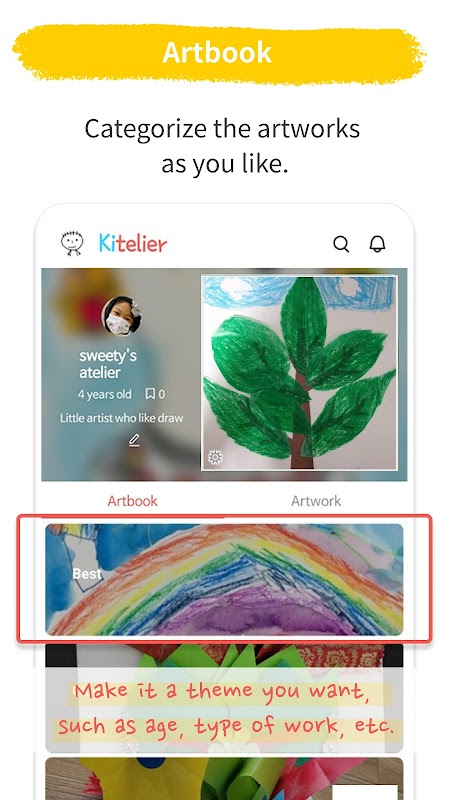Click the Best label on rainbow card
Viewport: 450px width, 800px height.
(87, 574)
